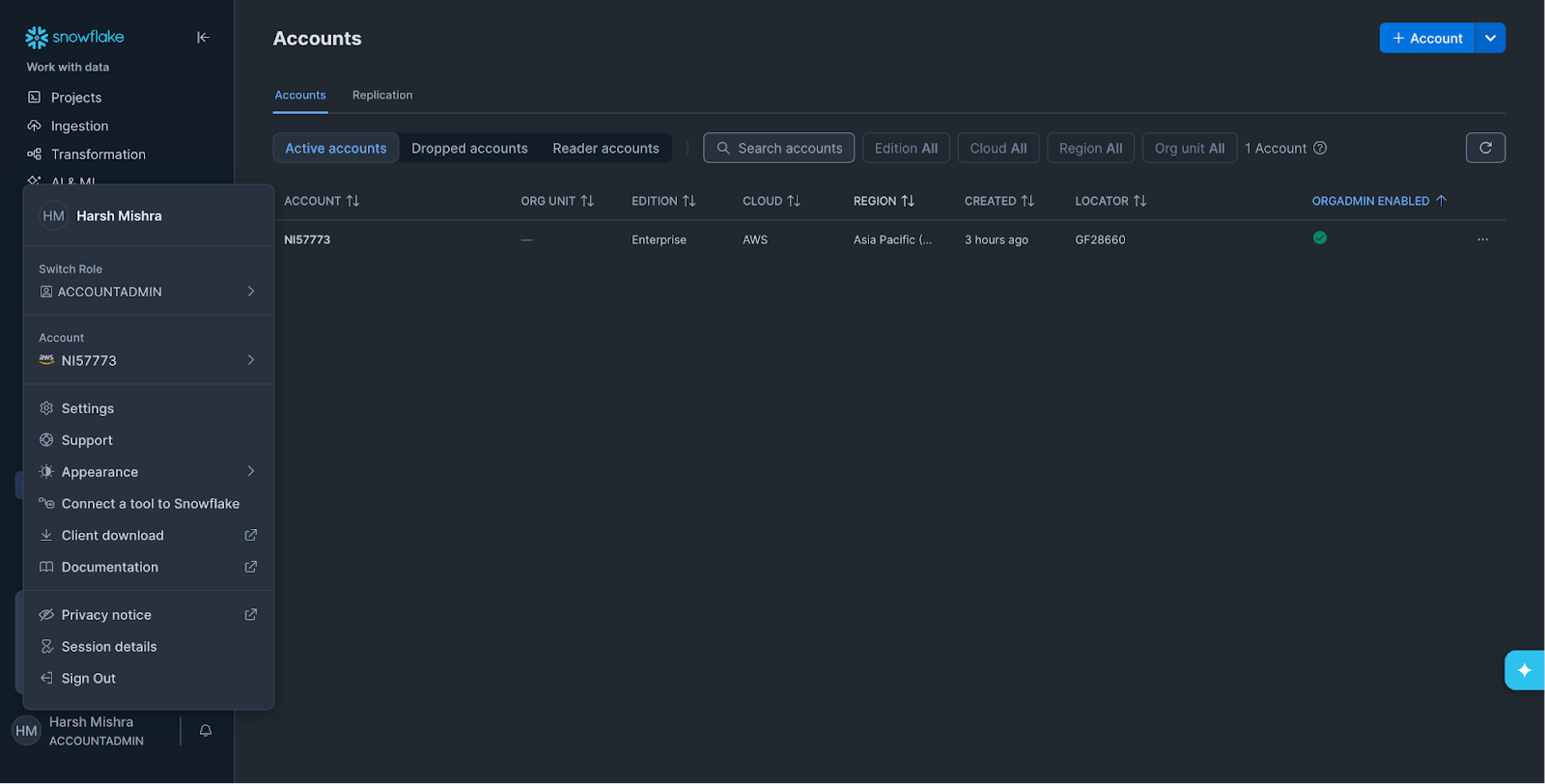Collapse the sidebar navigation
Viewport: 1545px width, 784px height.
(x=203, y=38)
